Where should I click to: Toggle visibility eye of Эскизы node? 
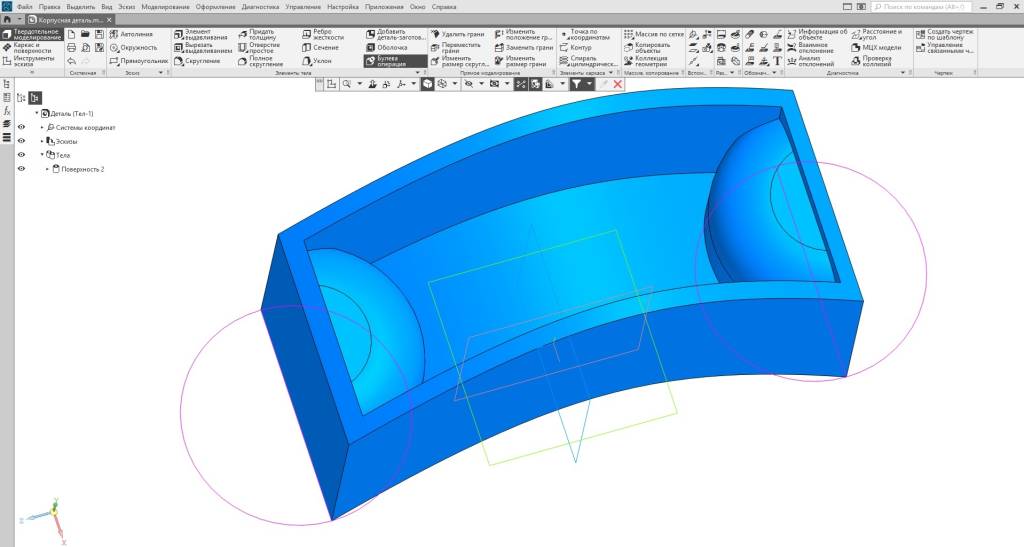pyautogui.click(x=22, y=141)
